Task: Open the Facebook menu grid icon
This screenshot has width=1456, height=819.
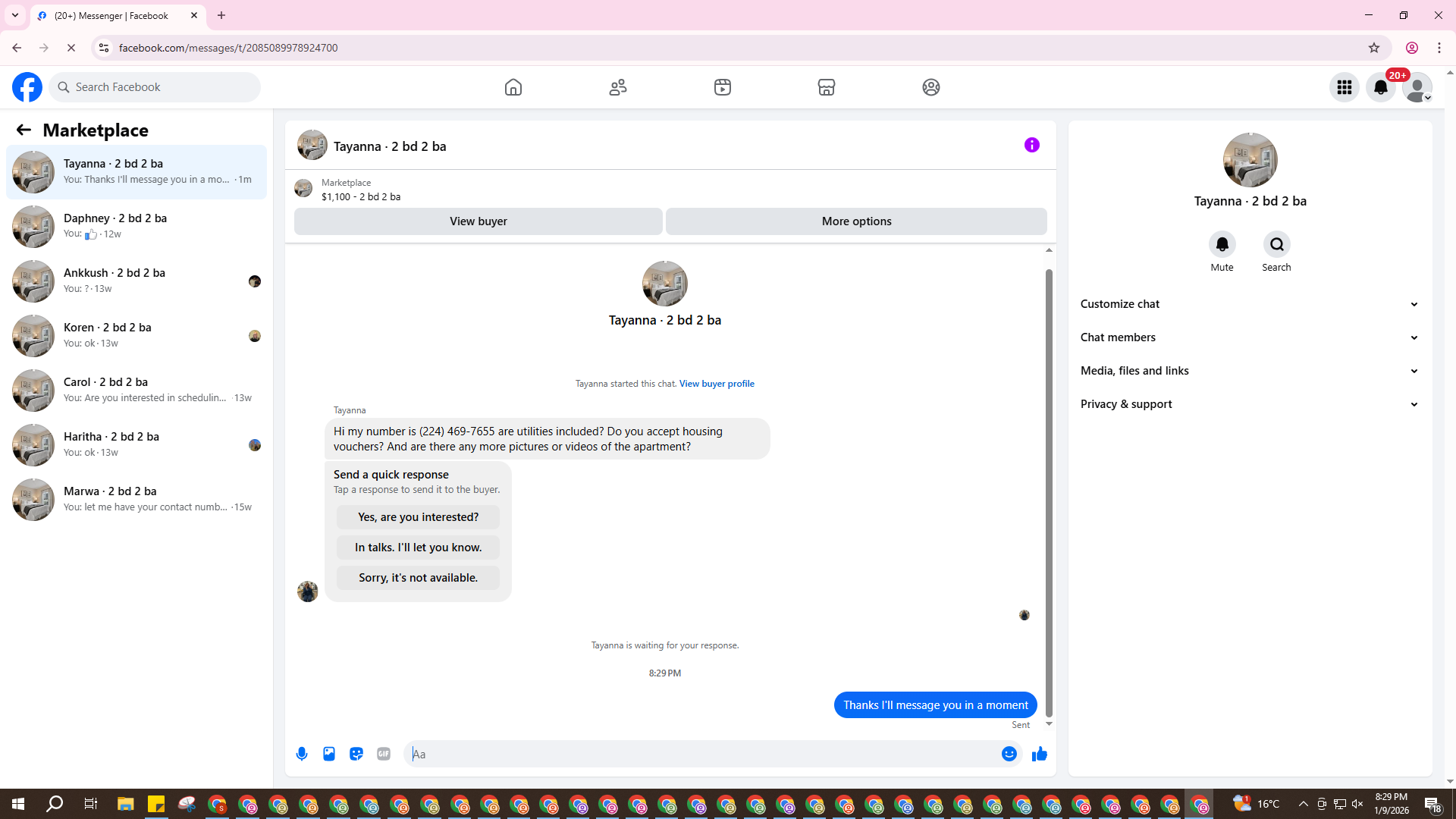Action: tap(1345, 87)
